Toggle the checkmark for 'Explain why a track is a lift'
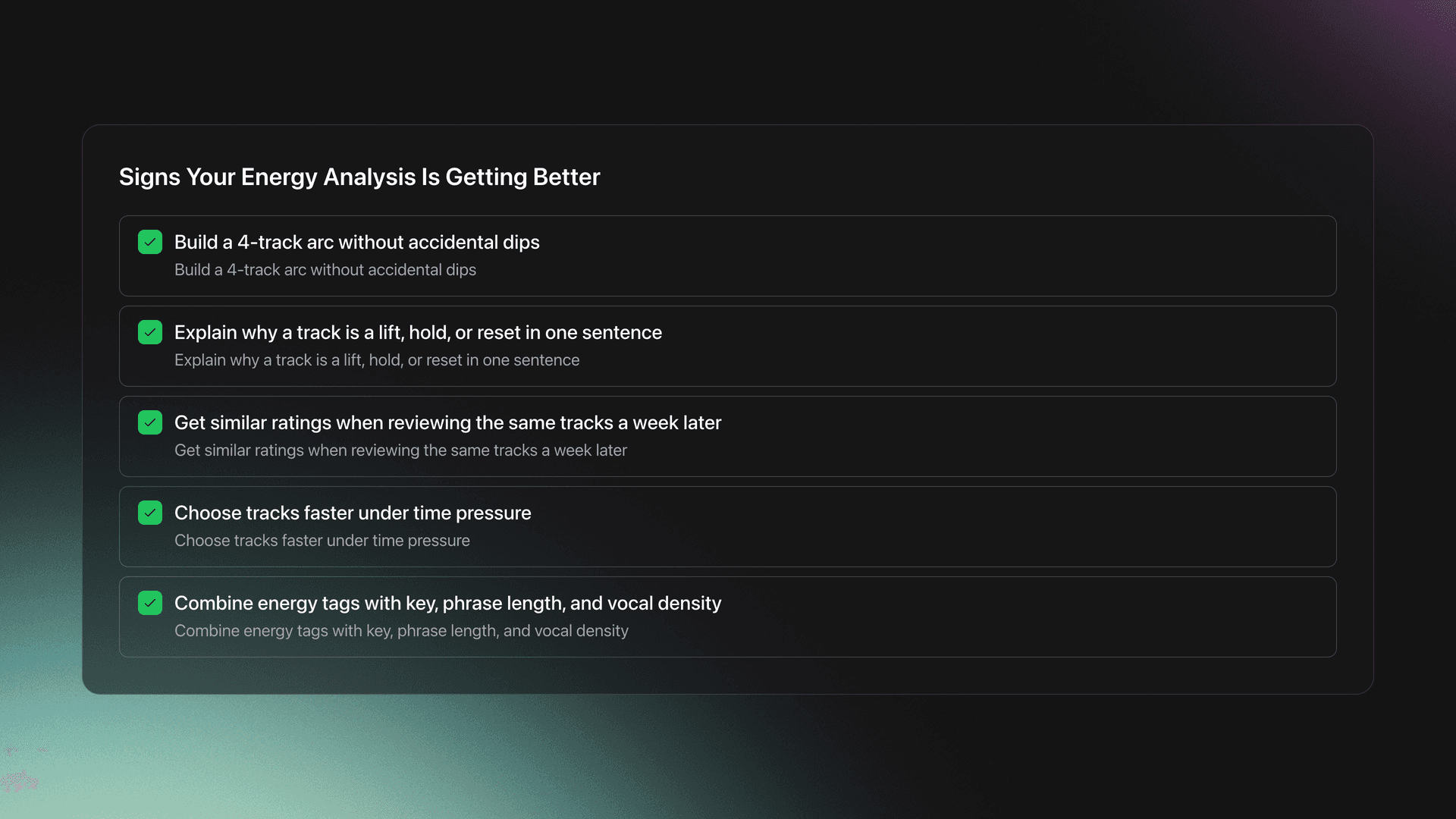This screenshot has width=1456, height=819. 149,332
